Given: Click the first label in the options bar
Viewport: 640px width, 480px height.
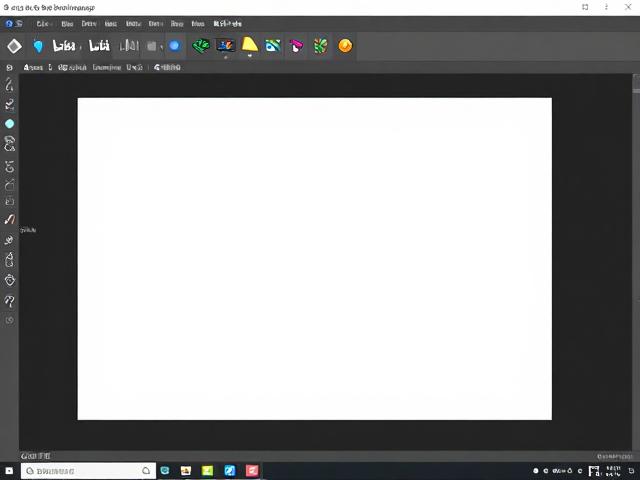Looking at the screenshot, I should [x=33, y=67].
